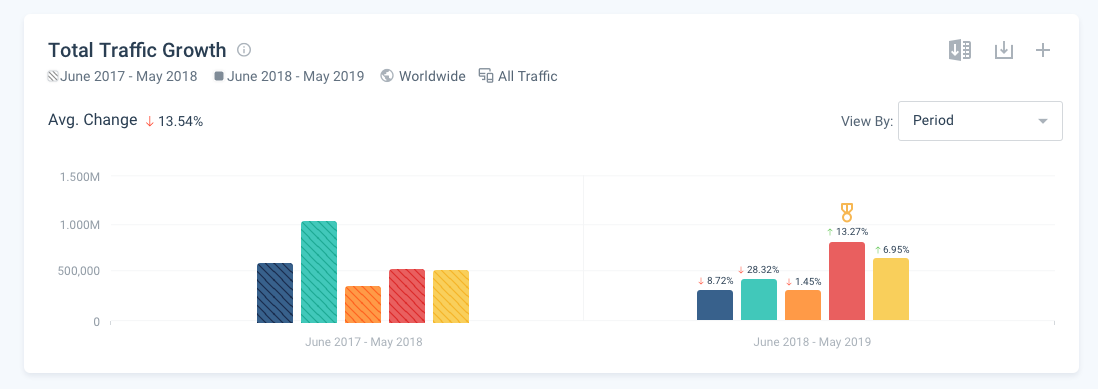Select the striped teal bar
Screen dimensions: 1098x389
(319, 272)
